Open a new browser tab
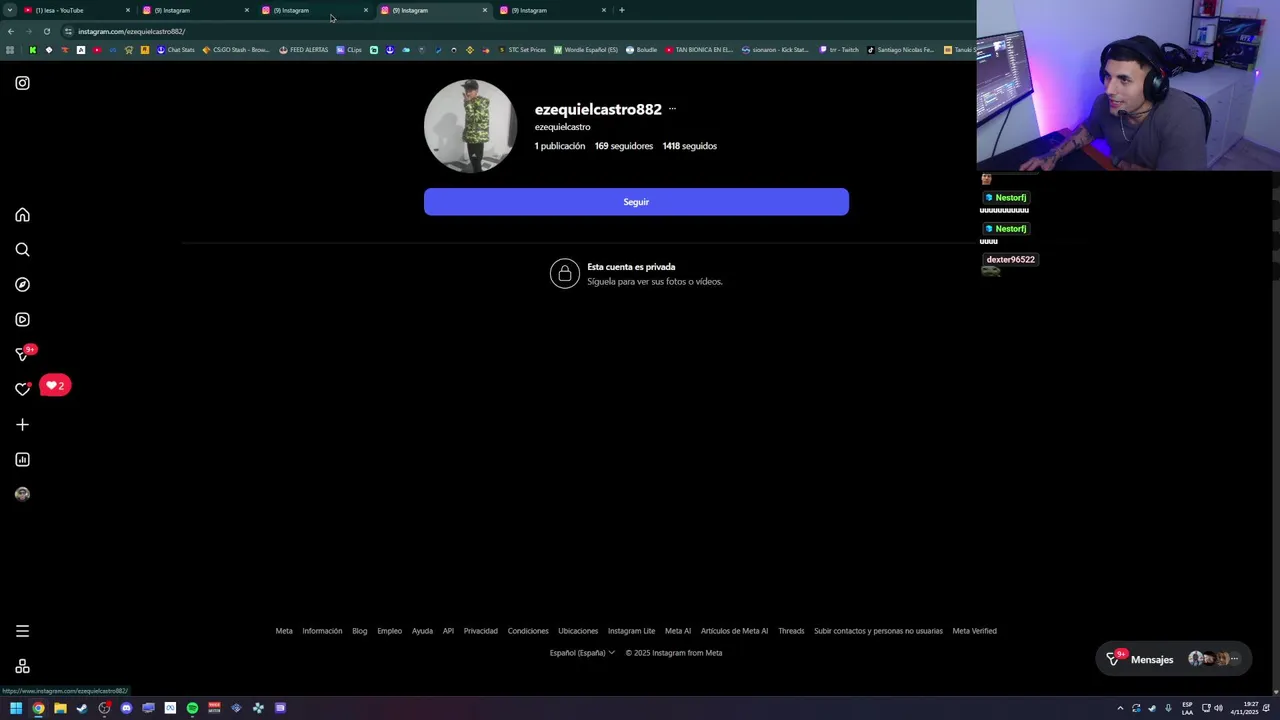1280x720 pixels. point(622,10)
